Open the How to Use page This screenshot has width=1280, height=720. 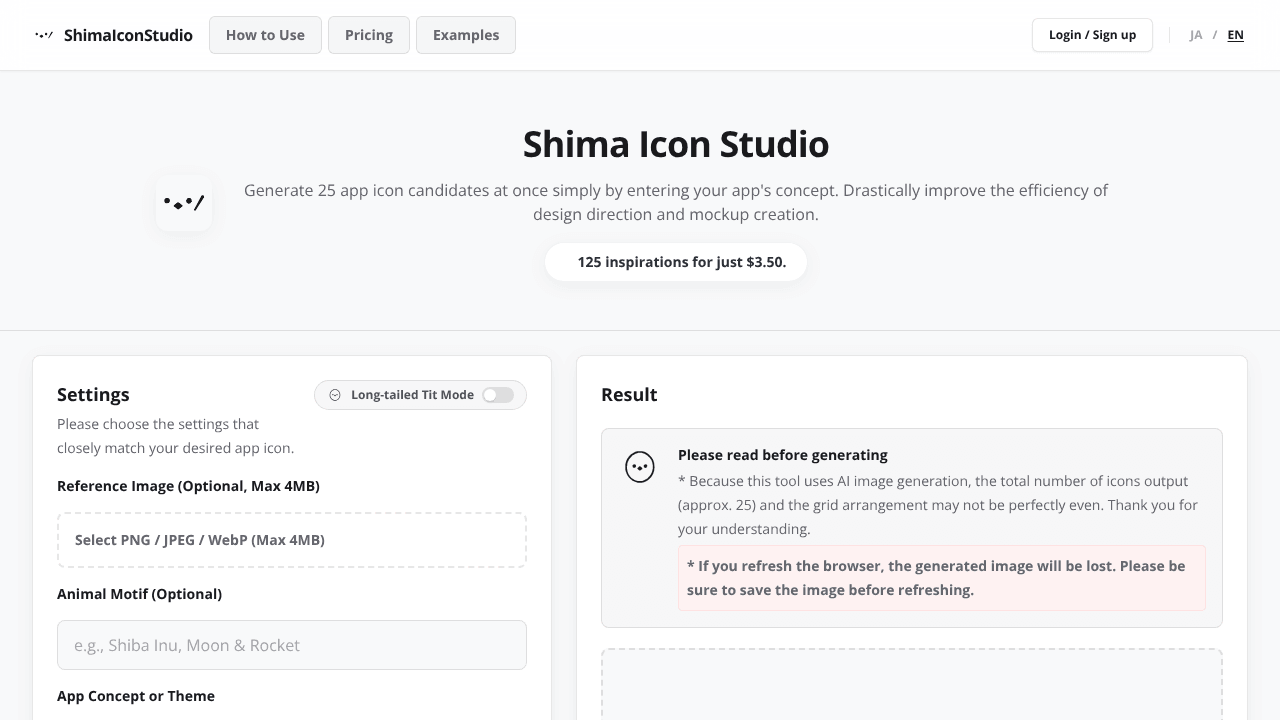coord(265,35)
